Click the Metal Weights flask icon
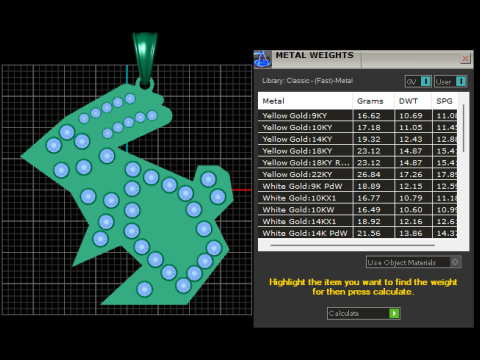Viewport: 480px width, 360px height. tap(262, 60)
